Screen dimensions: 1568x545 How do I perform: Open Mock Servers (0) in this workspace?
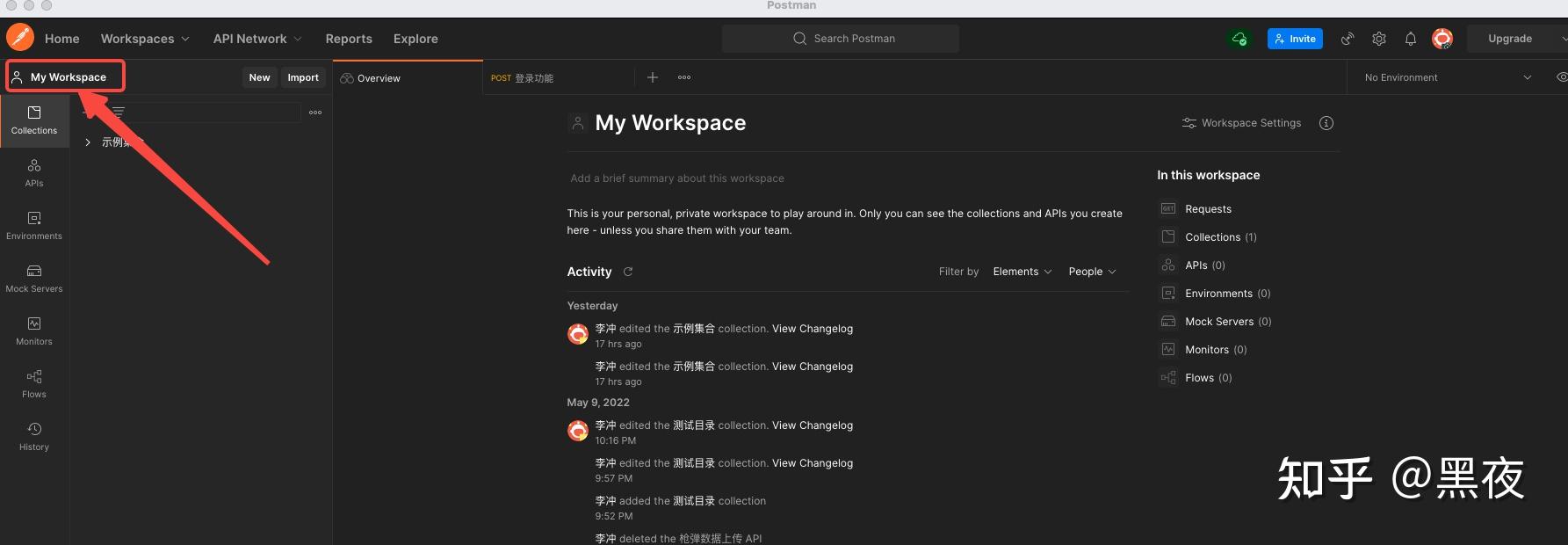tap(1228, 322)
